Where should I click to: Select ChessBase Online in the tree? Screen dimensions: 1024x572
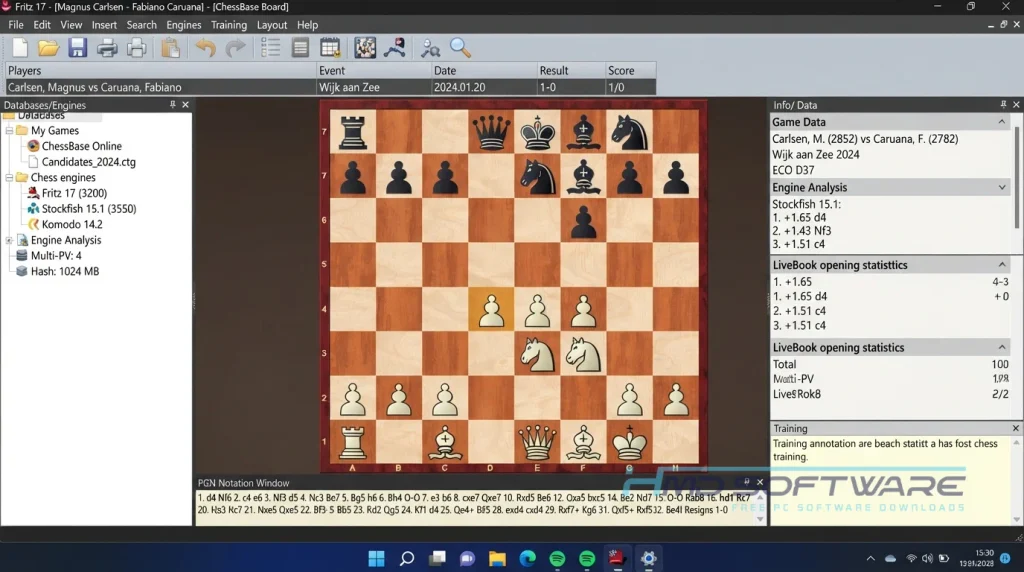81,146
